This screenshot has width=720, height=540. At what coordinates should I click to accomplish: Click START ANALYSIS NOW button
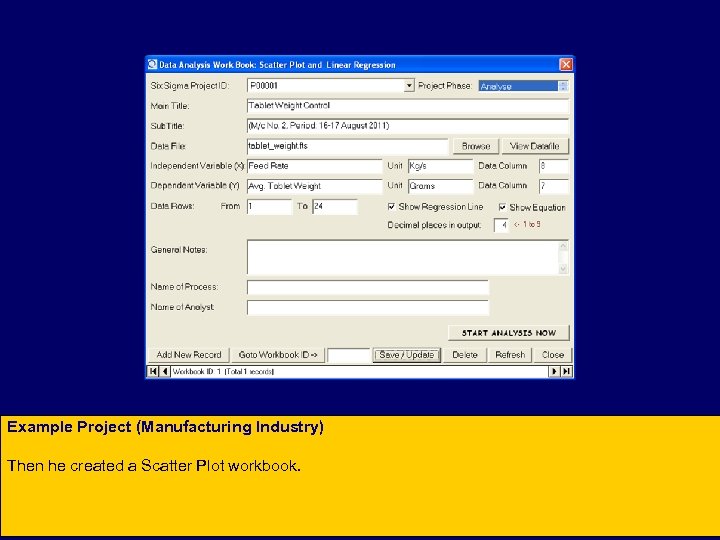point(509,333)
